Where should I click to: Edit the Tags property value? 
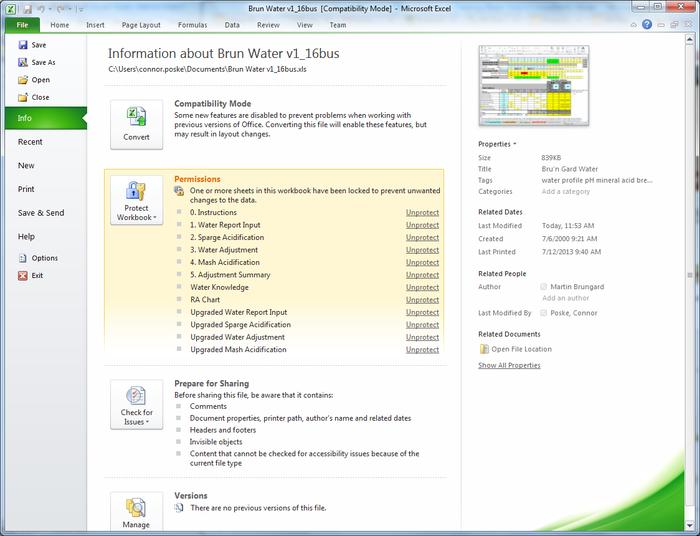click(597, 180)
